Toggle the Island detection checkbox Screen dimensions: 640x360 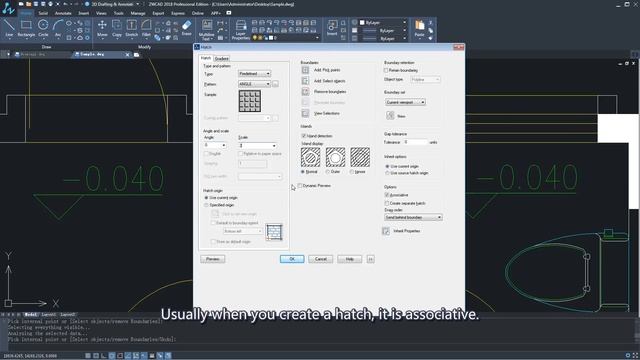tap(304, 136)
